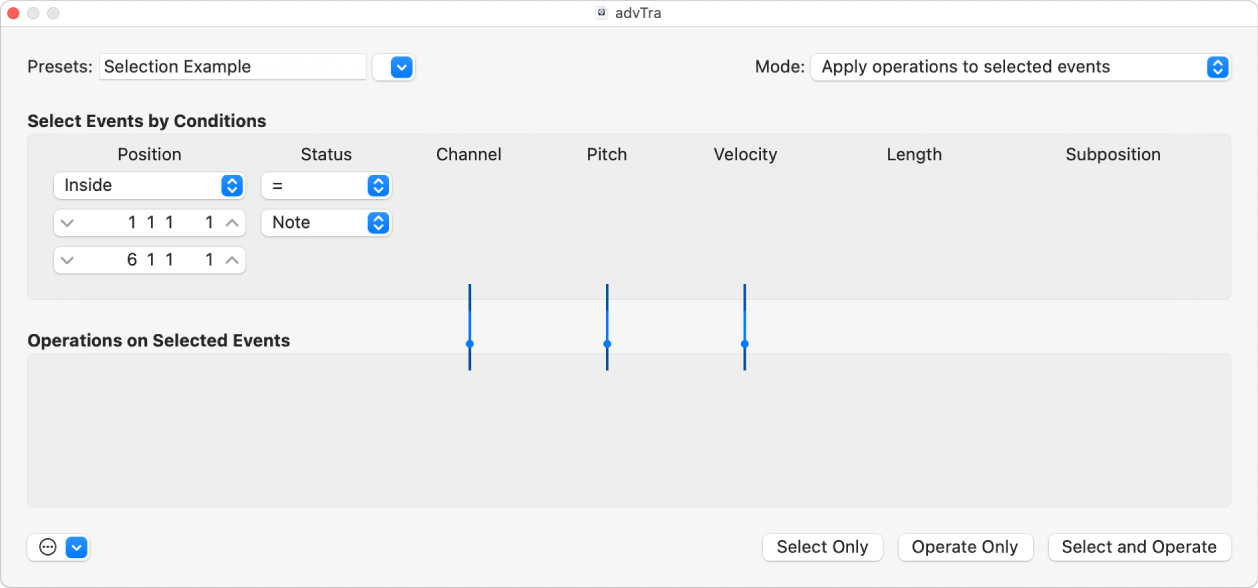Click the Length column header
Screen dimensions: 1258x588
914,155
